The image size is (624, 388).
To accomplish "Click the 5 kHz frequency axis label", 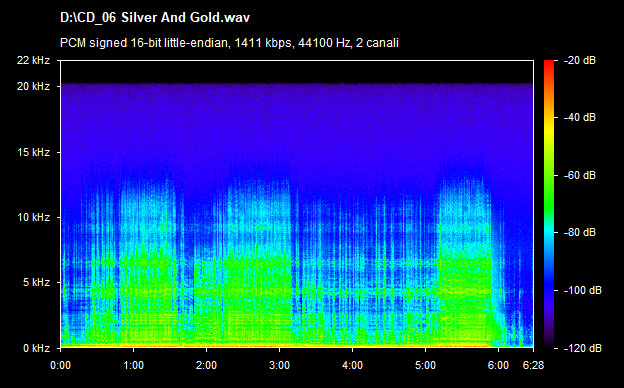I will (x=36, y=283).
